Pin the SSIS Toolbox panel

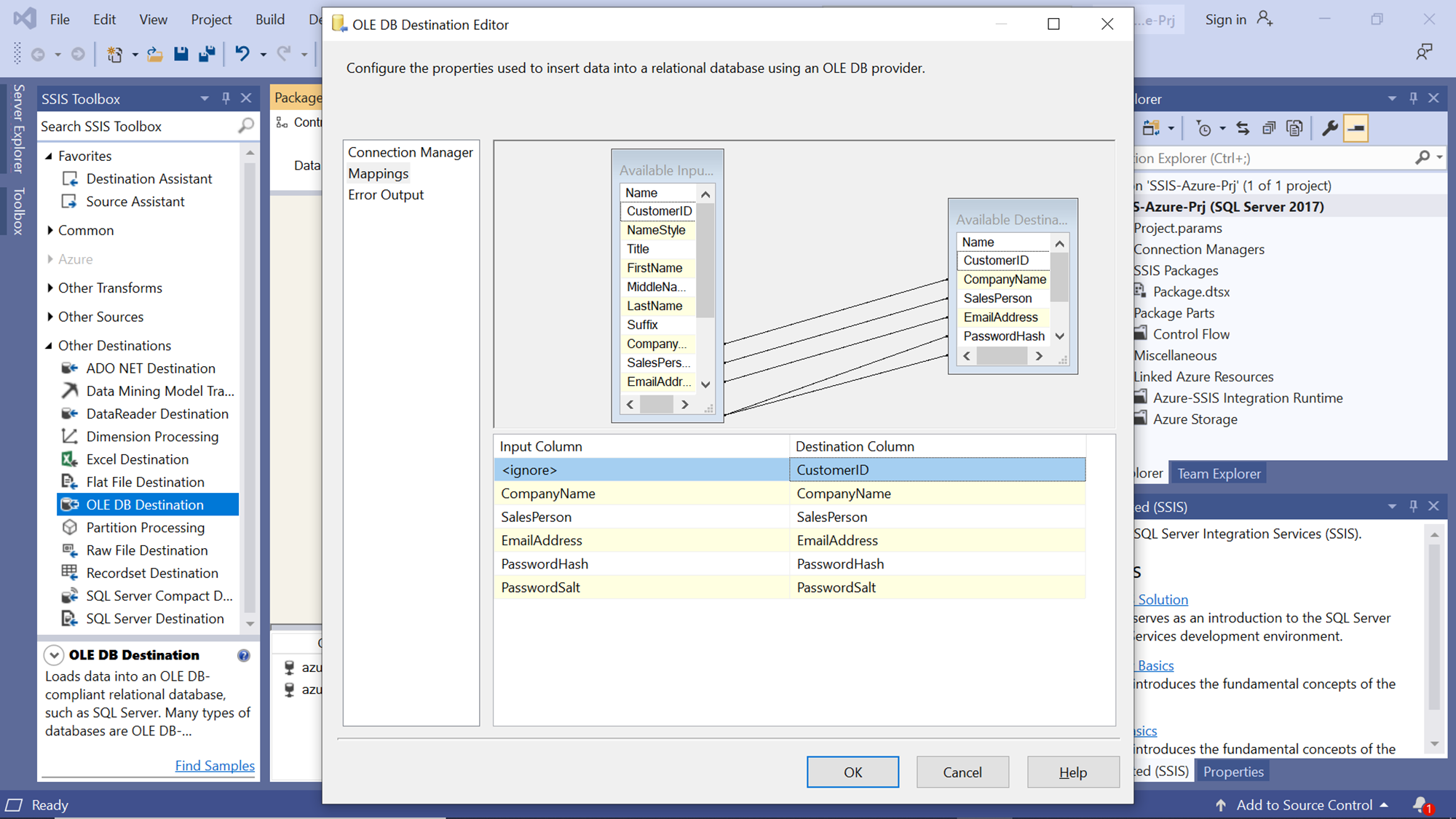226,98
